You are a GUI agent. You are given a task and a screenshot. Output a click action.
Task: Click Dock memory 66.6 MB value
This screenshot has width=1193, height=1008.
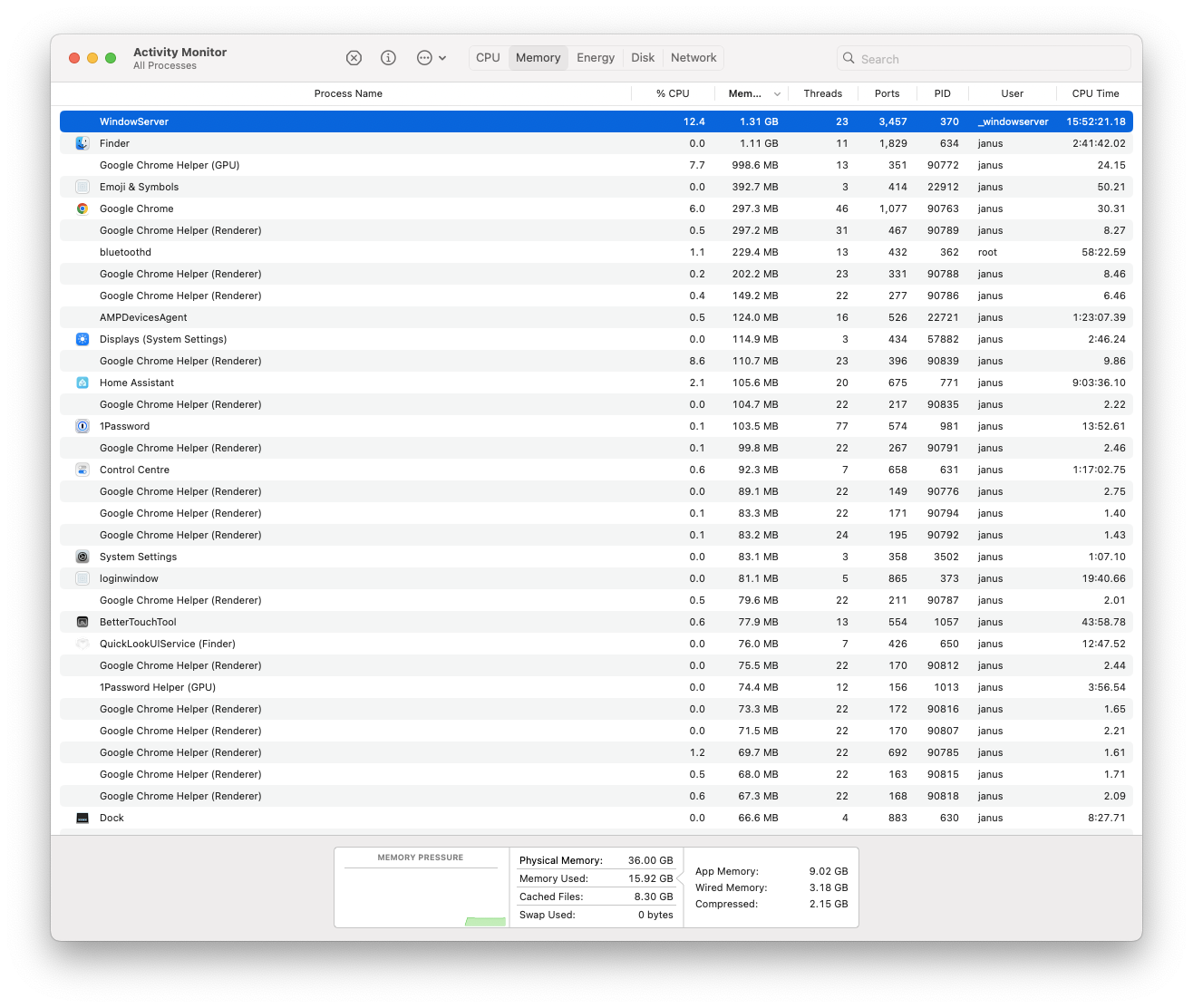pyautogui.click(x=758, y=818)
